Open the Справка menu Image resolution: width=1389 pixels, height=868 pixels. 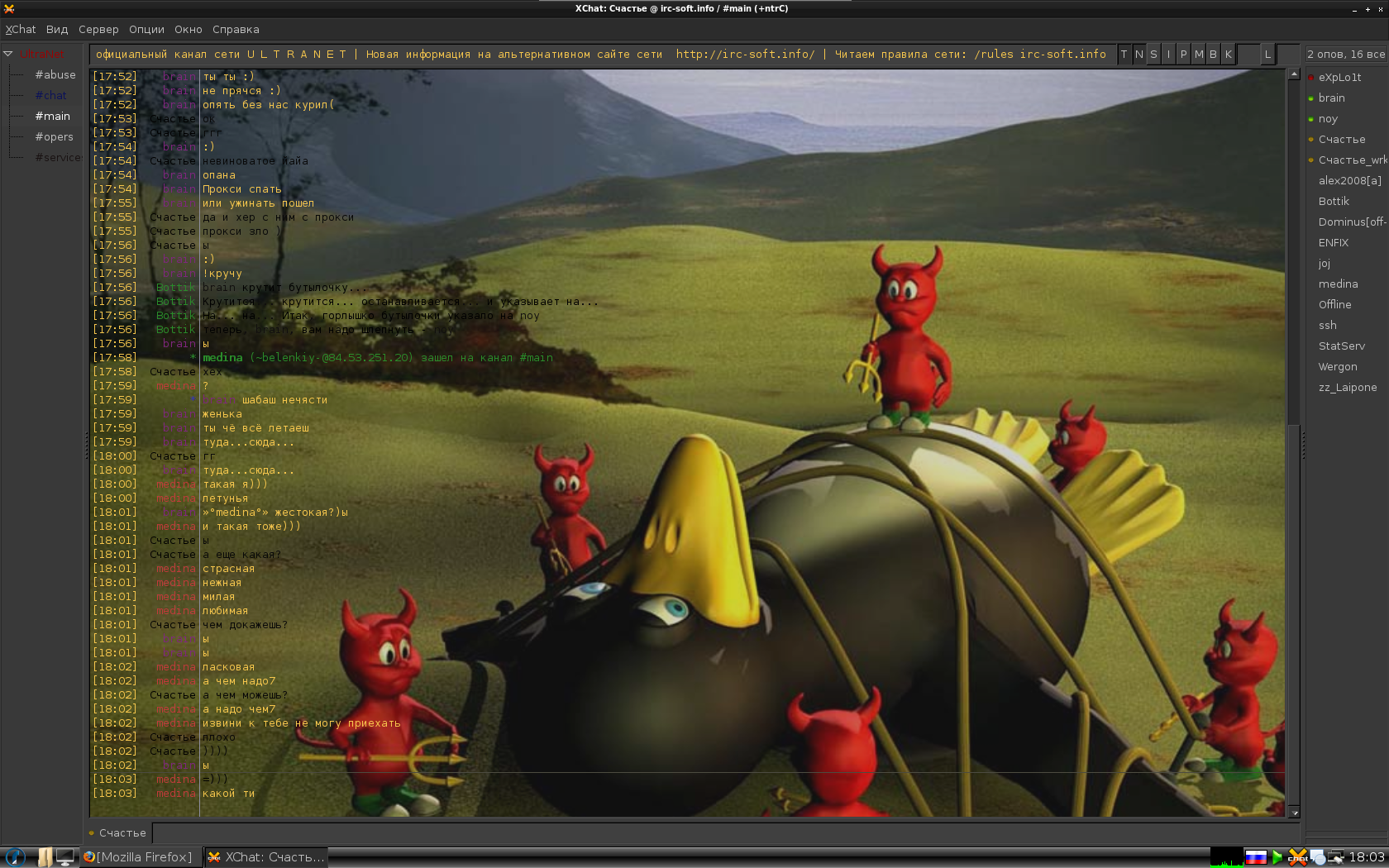tap(236, 29)
